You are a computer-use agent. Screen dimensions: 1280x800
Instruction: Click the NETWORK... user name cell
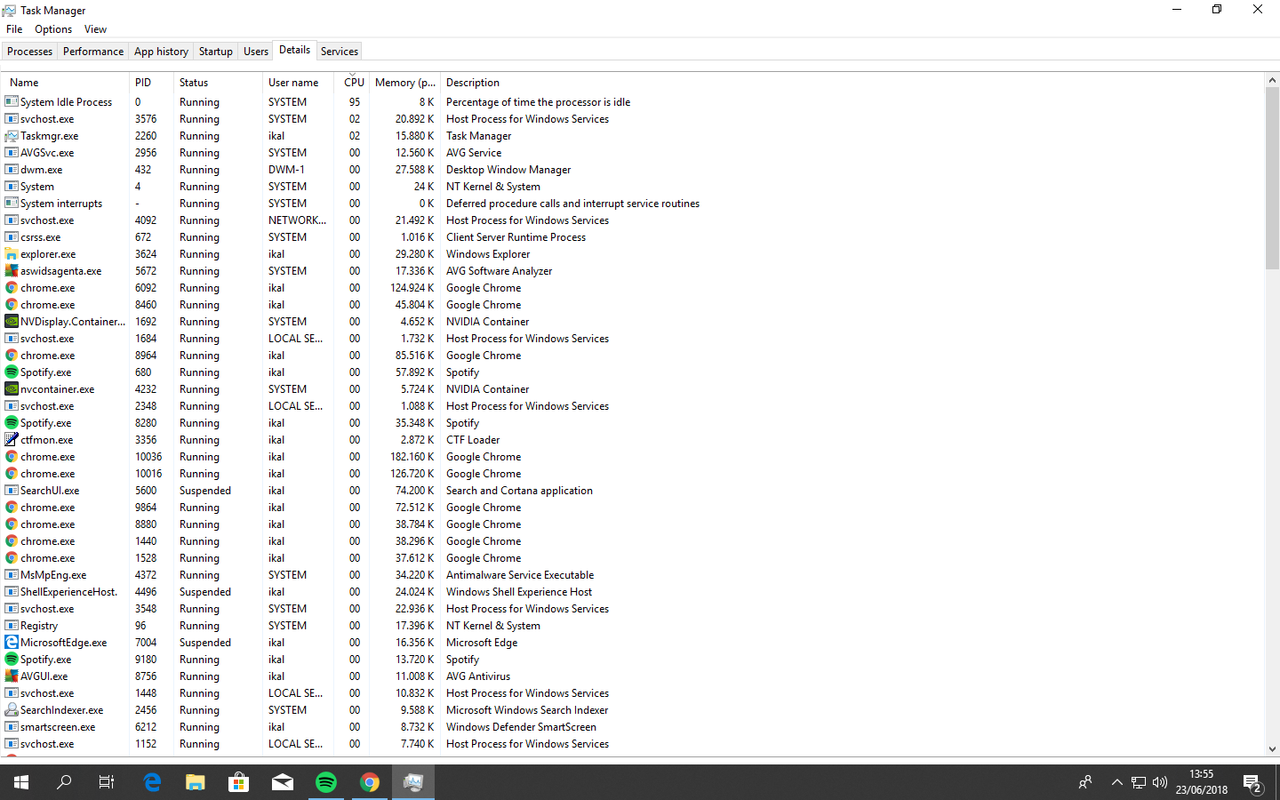297,220
